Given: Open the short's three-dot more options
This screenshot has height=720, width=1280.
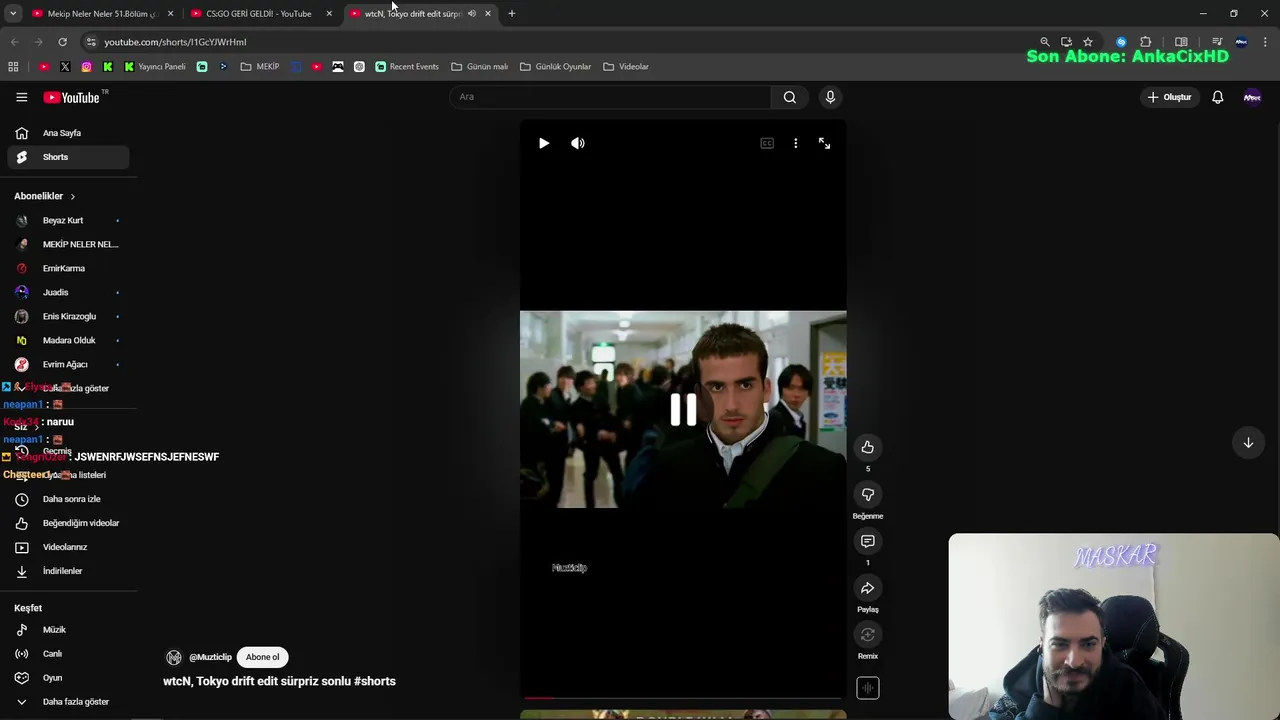Looking at the screenshot, I should (x=796, y=143).
